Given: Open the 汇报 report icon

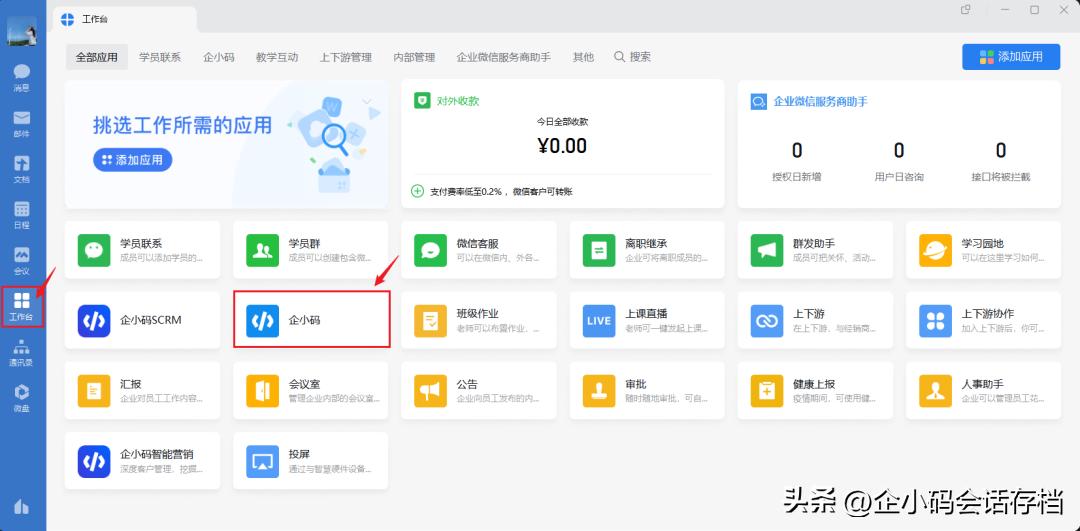Looking at the screenshot, I should [94, 391].
